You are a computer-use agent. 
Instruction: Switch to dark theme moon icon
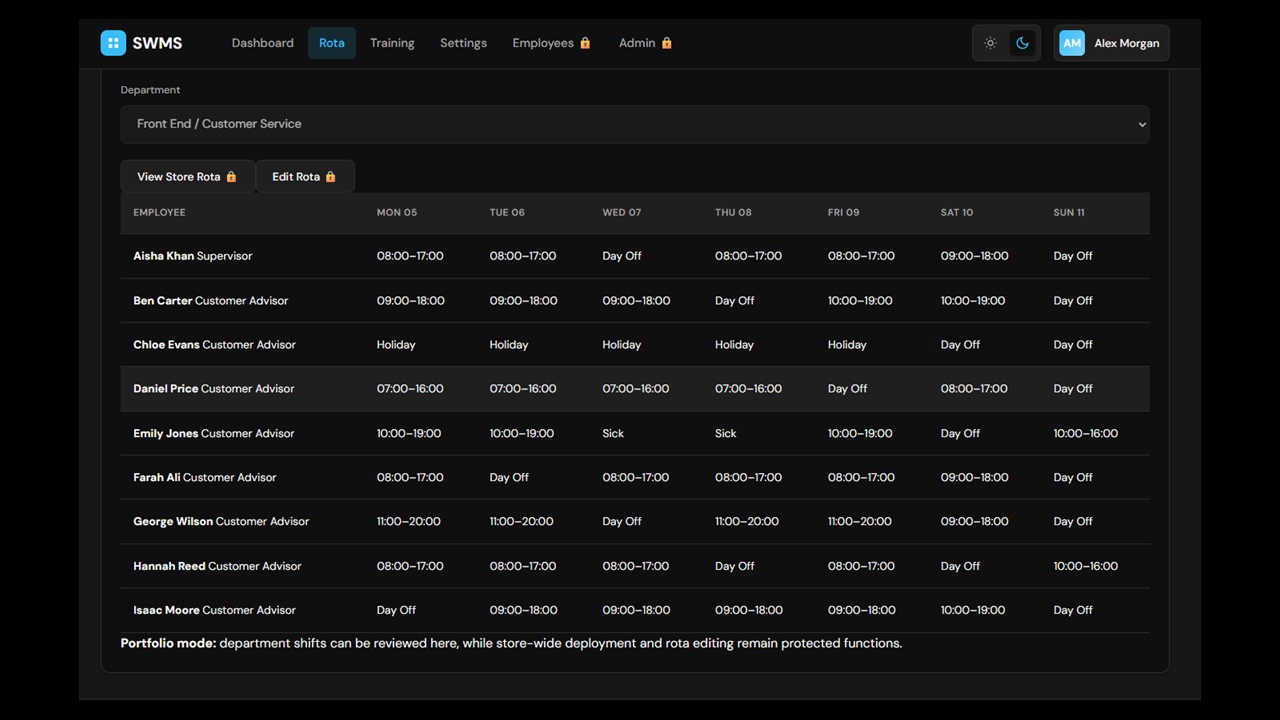click(x=1022, y=43)
